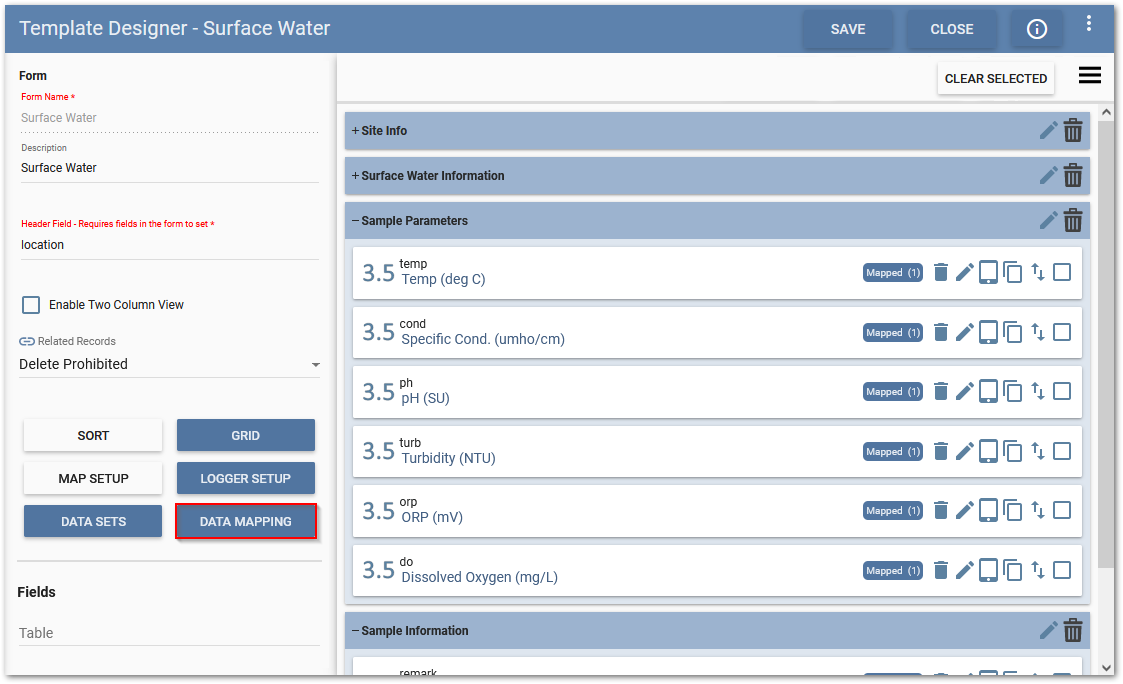This screenshot has height=684, width=1123.
Task: Open the info icon in title bar
Action: point(1037,28)
